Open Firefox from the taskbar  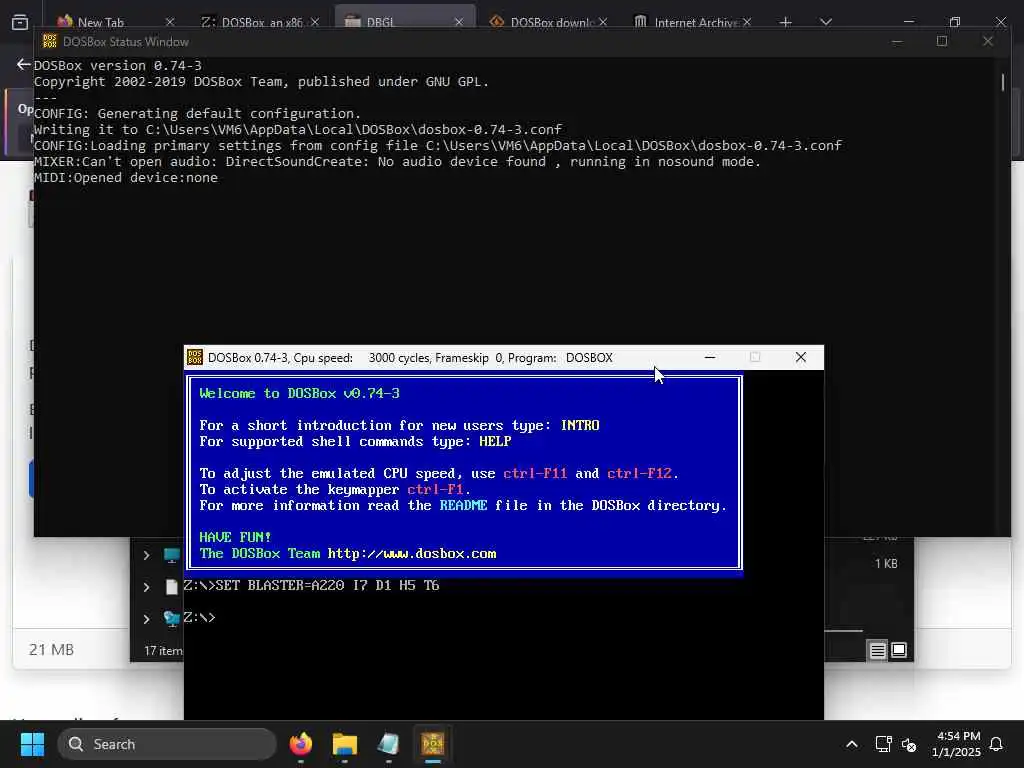click(x=300, y=744)
